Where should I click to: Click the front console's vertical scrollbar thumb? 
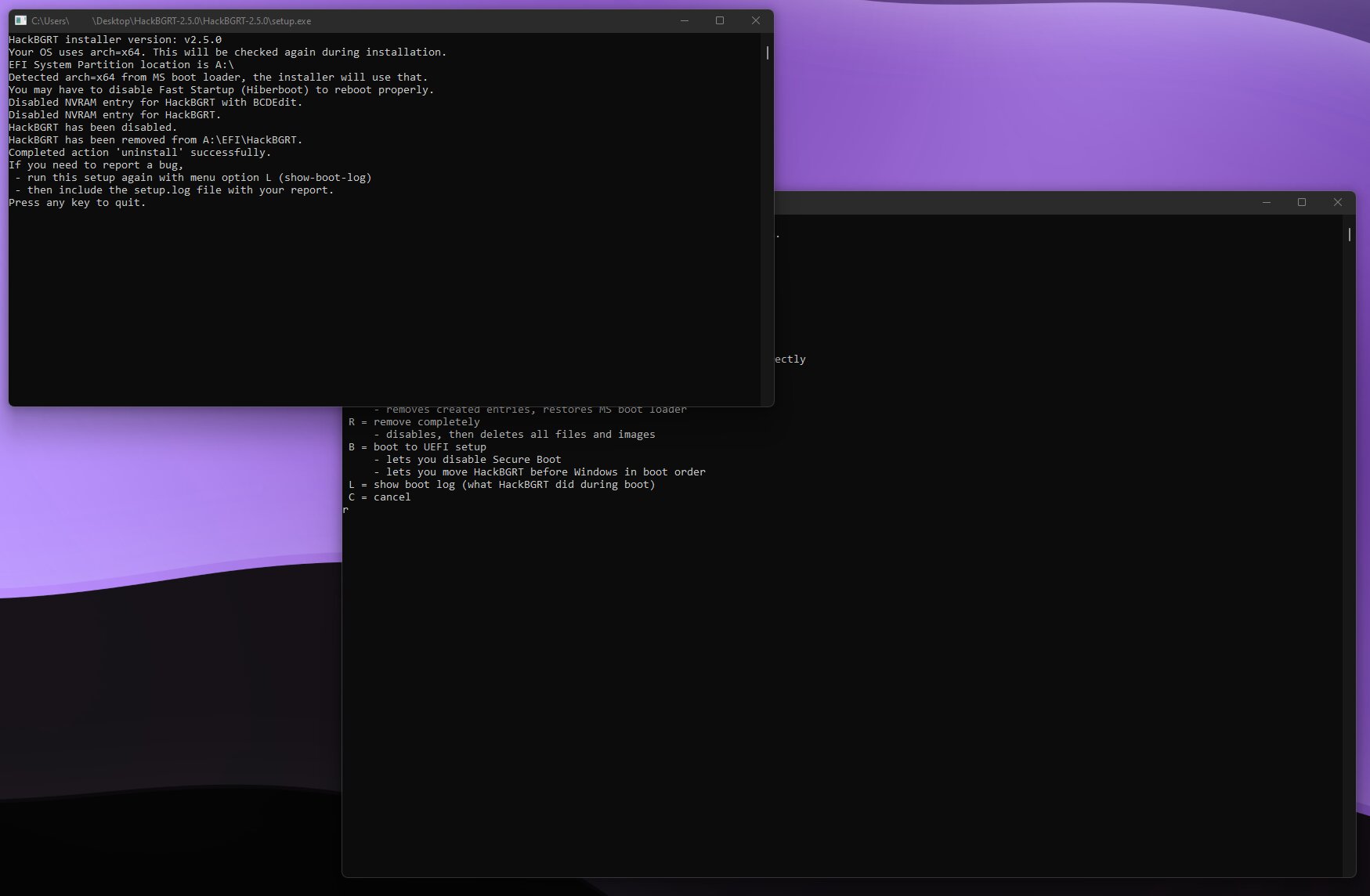click(767, 52)
